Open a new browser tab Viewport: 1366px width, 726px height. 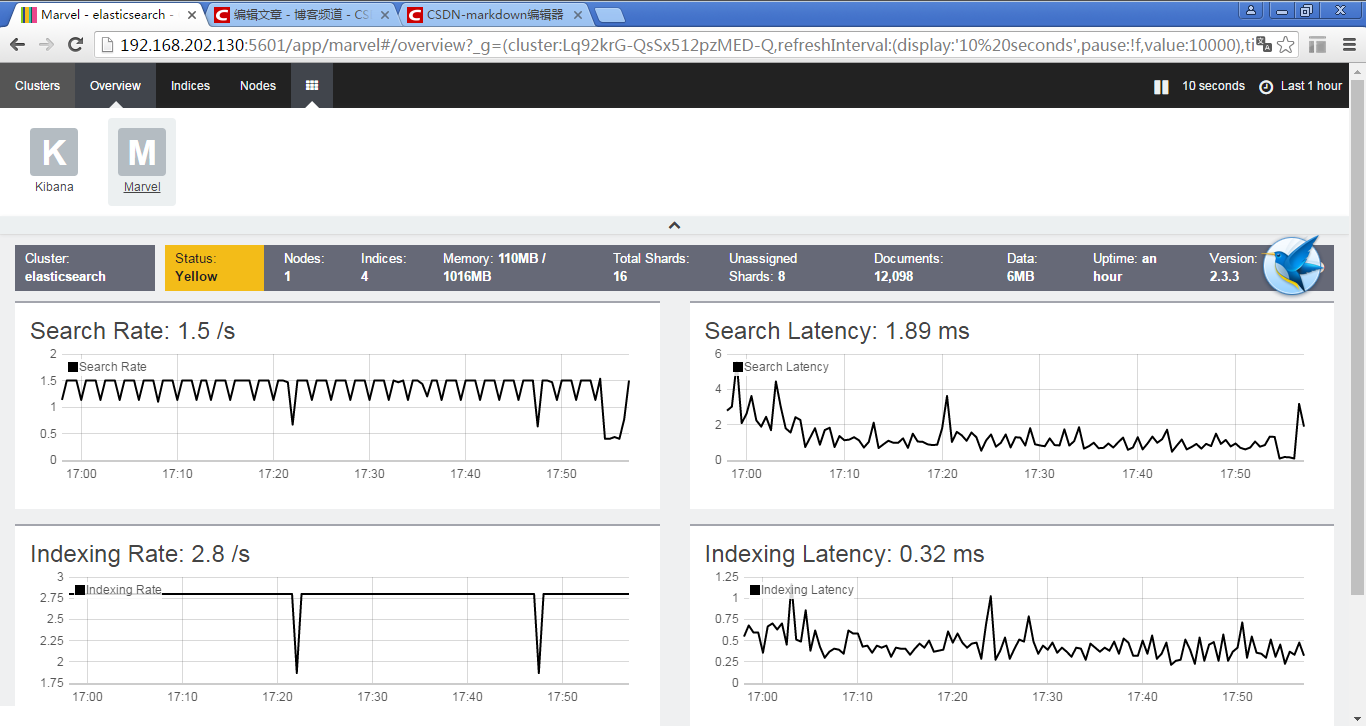point(610,15)
